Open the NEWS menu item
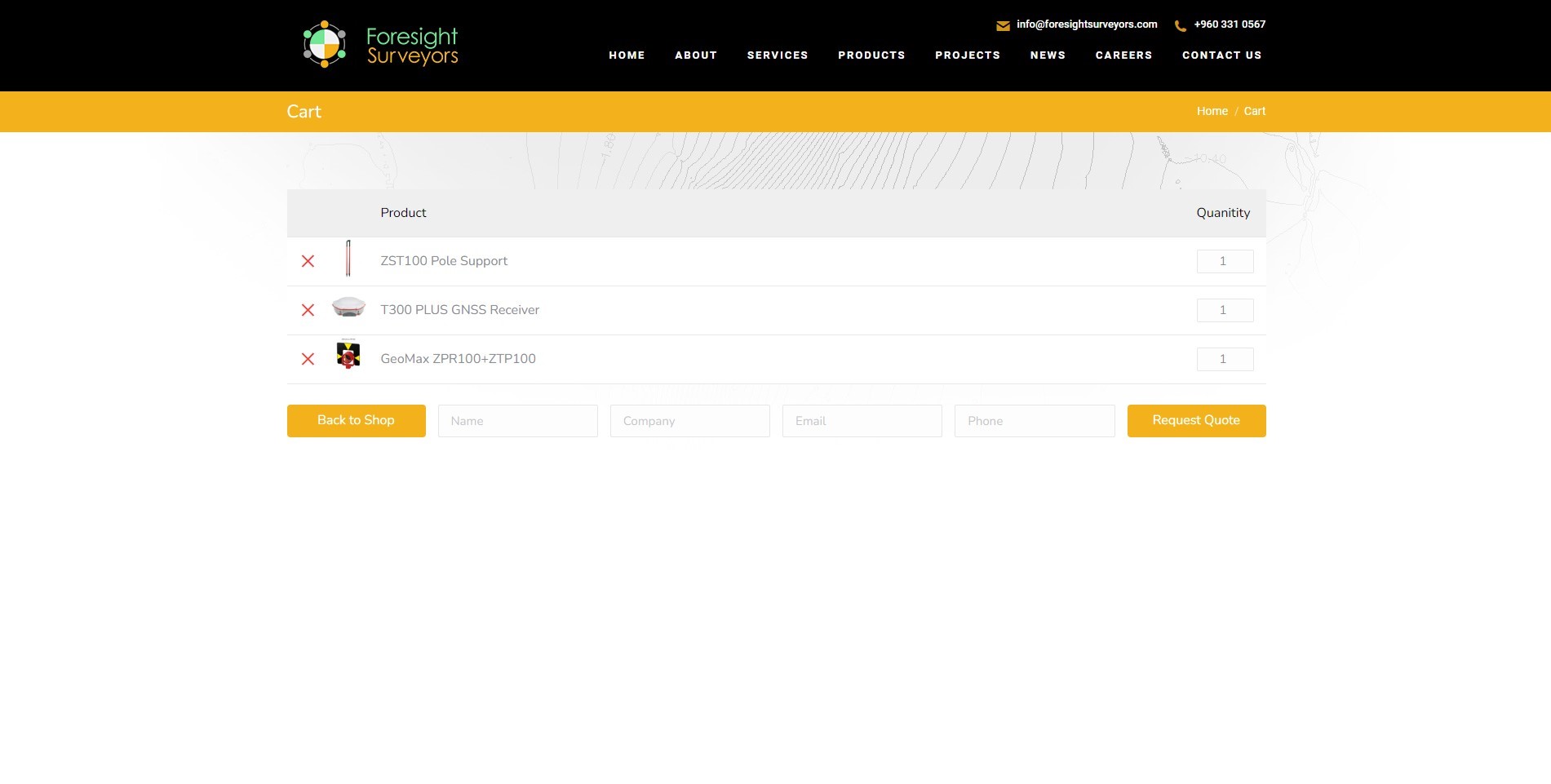1551x784 pixels. point(1048,55)
